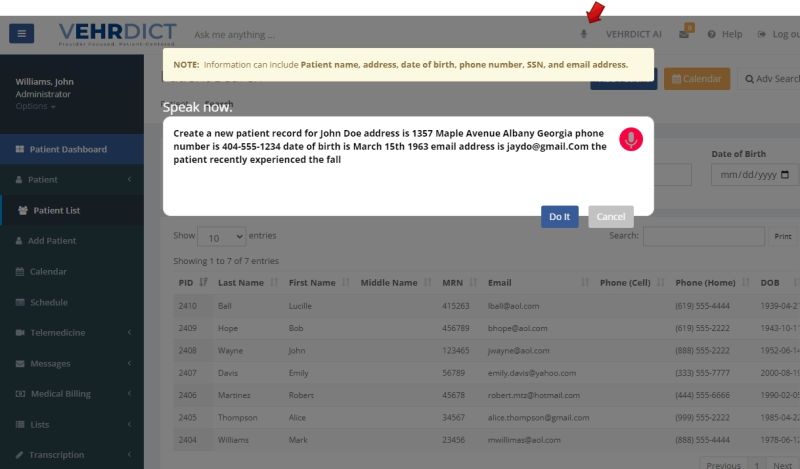Open the messages envelope notification icon
Image resolution: width=800 pixels, height=469 pixels.
(685, 34)
